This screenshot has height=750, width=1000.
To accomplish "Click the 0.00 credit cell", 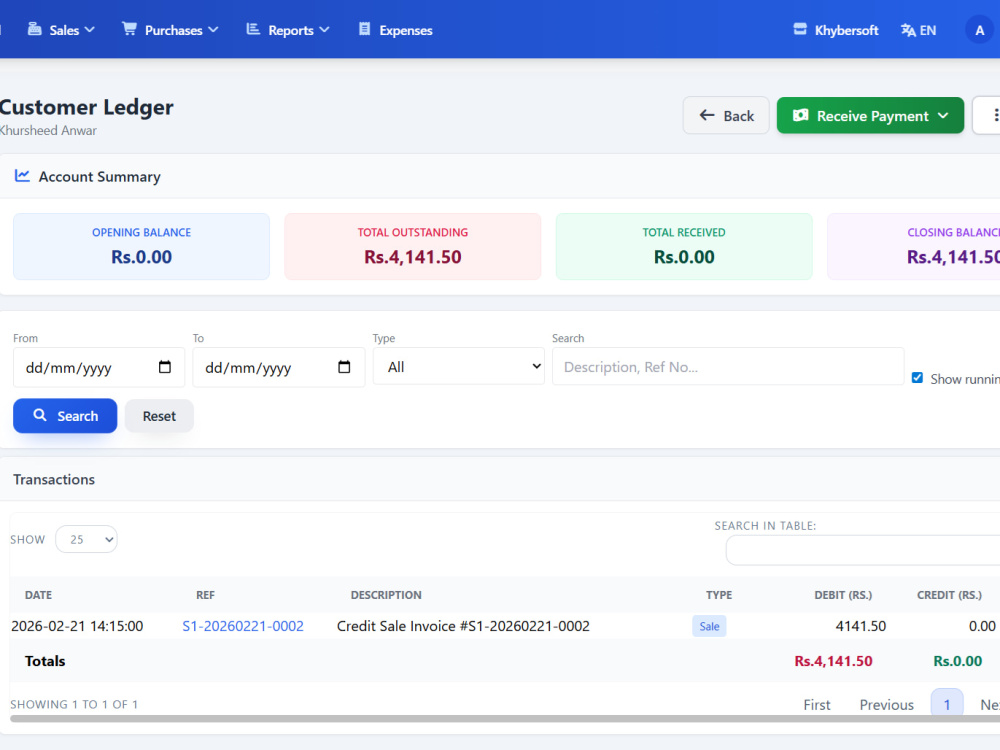I will 982,626.
